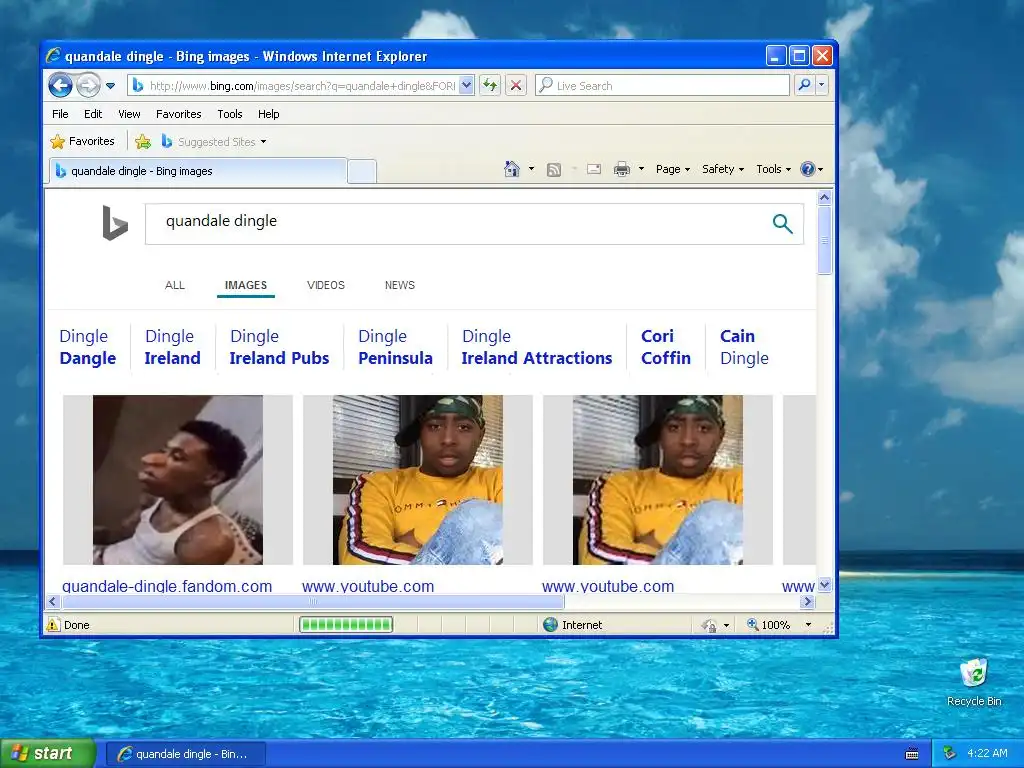This screenshot has width=1024, height=768.
Task: Click the Home icon in command bar
Action: [512, 169]
